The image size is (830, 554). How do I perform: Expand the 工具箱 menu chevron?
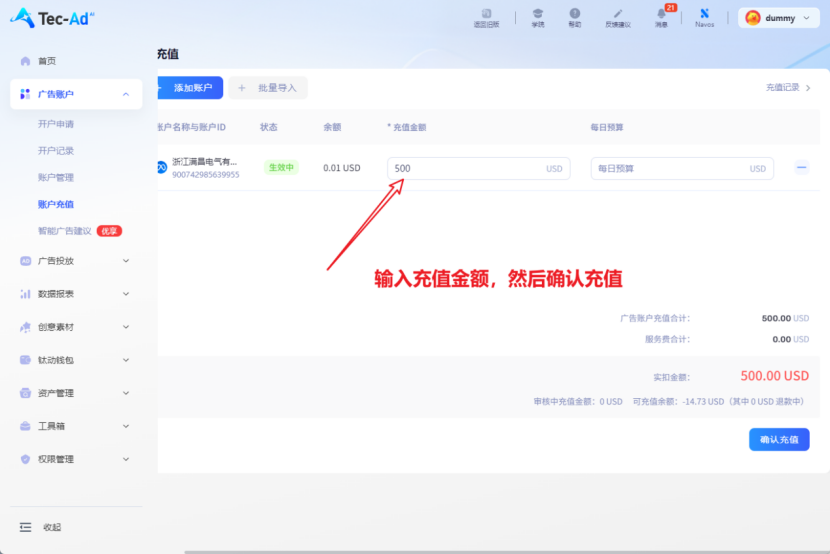coord(126,426)
